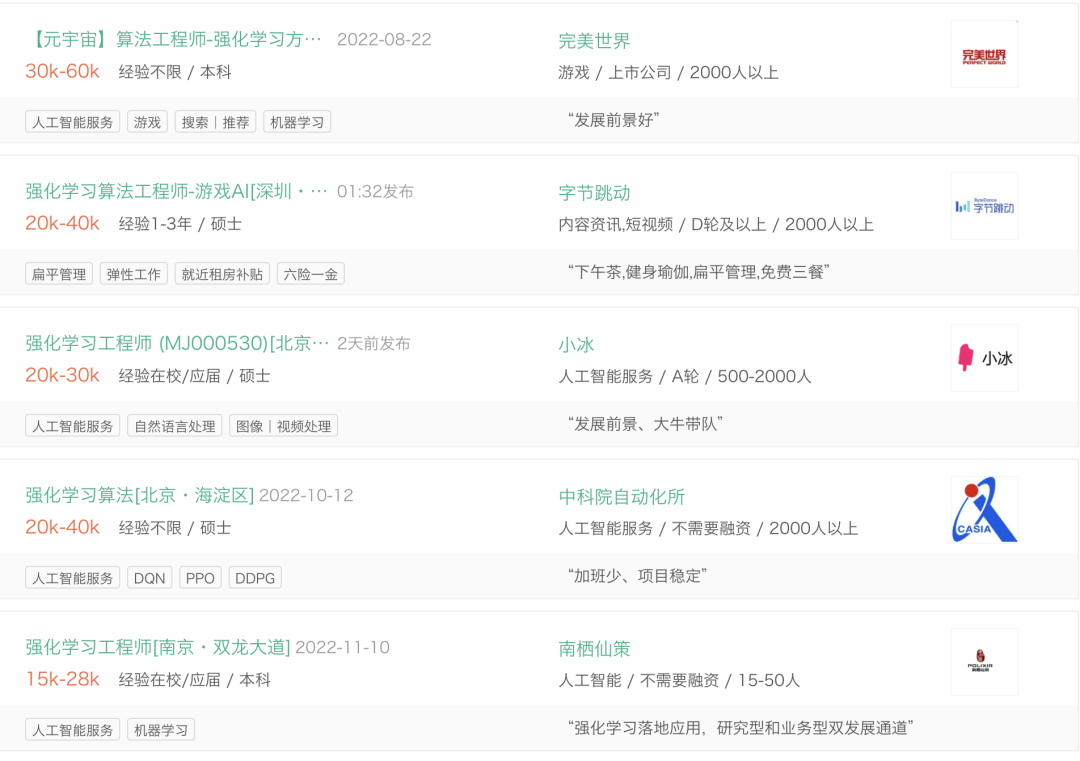The height and width of the screenshot is (761, 1080).
Task: Select the 自然语言处理 tag
Action: pos(175,426)
